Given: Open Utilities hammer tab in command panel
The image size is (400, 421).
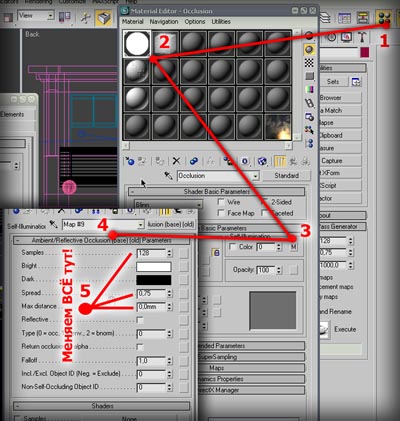Looking at the screenshot, I should coord(362,37).
